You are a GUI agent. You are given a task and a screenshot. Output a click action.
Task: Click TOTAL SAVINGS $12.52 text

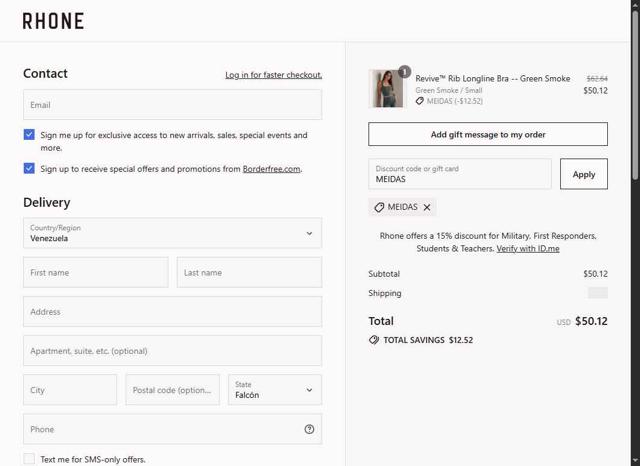(428, 340)
